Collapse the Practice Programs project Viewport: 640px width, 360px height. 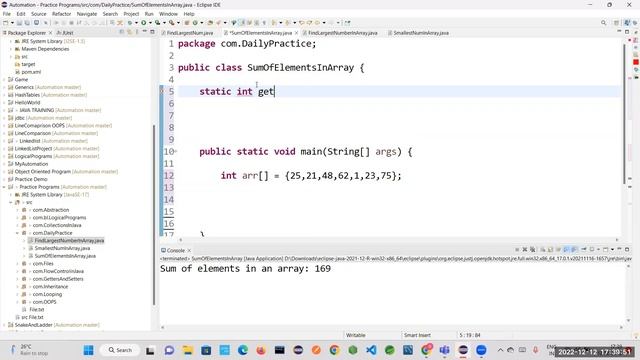pyautogui.click(x=5, y=187)
